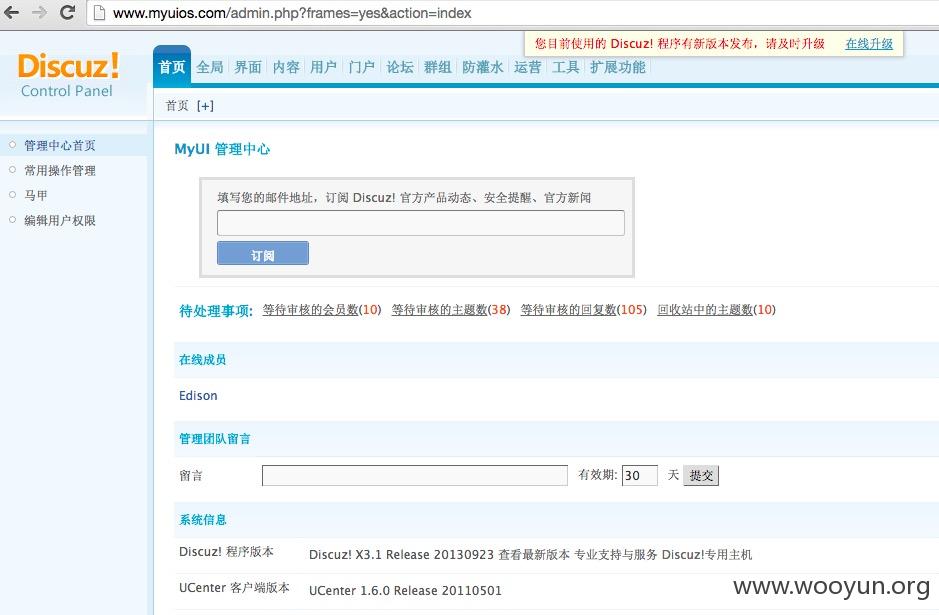Open the 运营 tab
Screen dimensions: 939x615
(x=528, y=67)
